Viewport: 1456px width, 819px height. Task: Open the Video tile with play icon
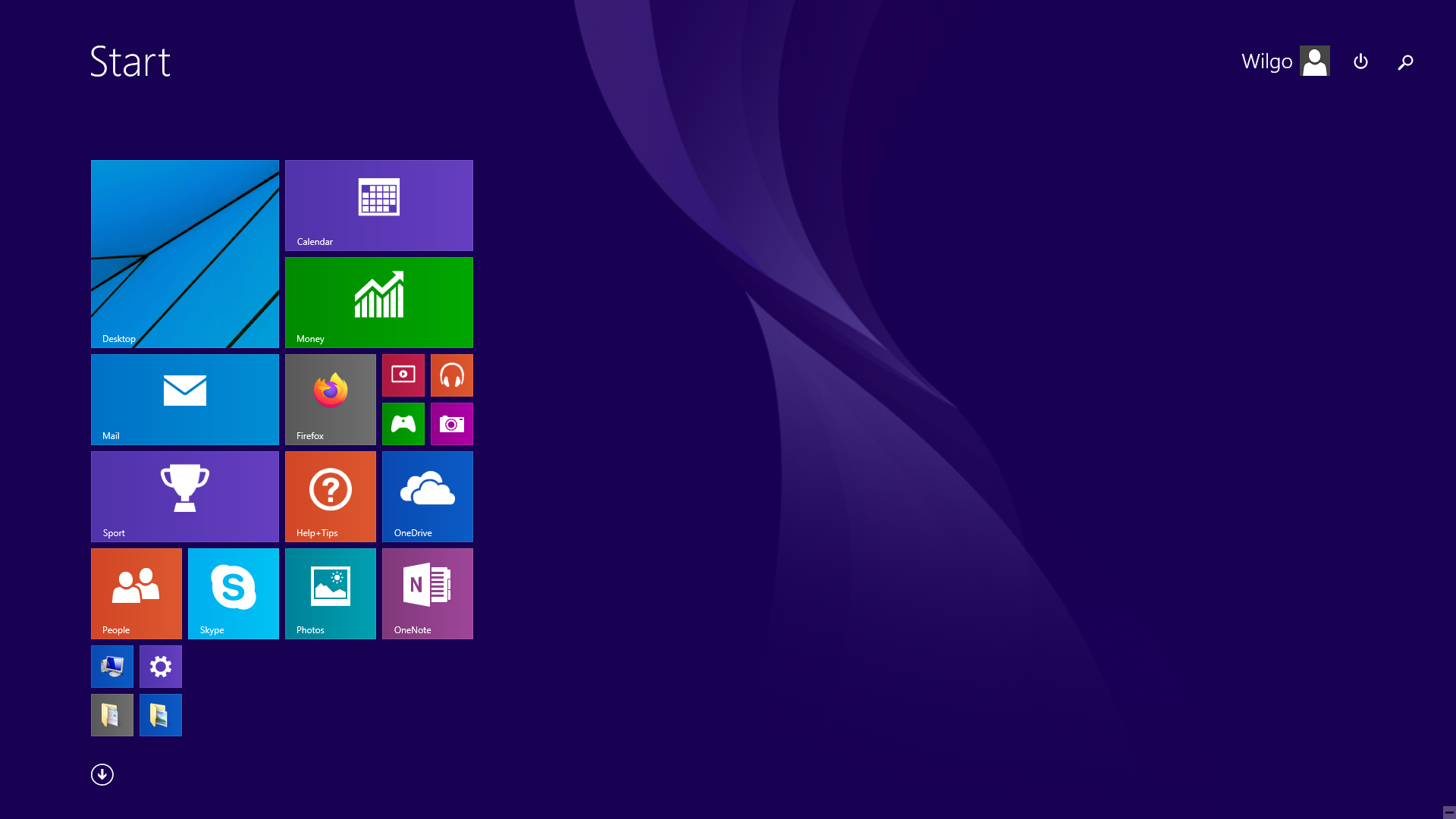[403, 375]
